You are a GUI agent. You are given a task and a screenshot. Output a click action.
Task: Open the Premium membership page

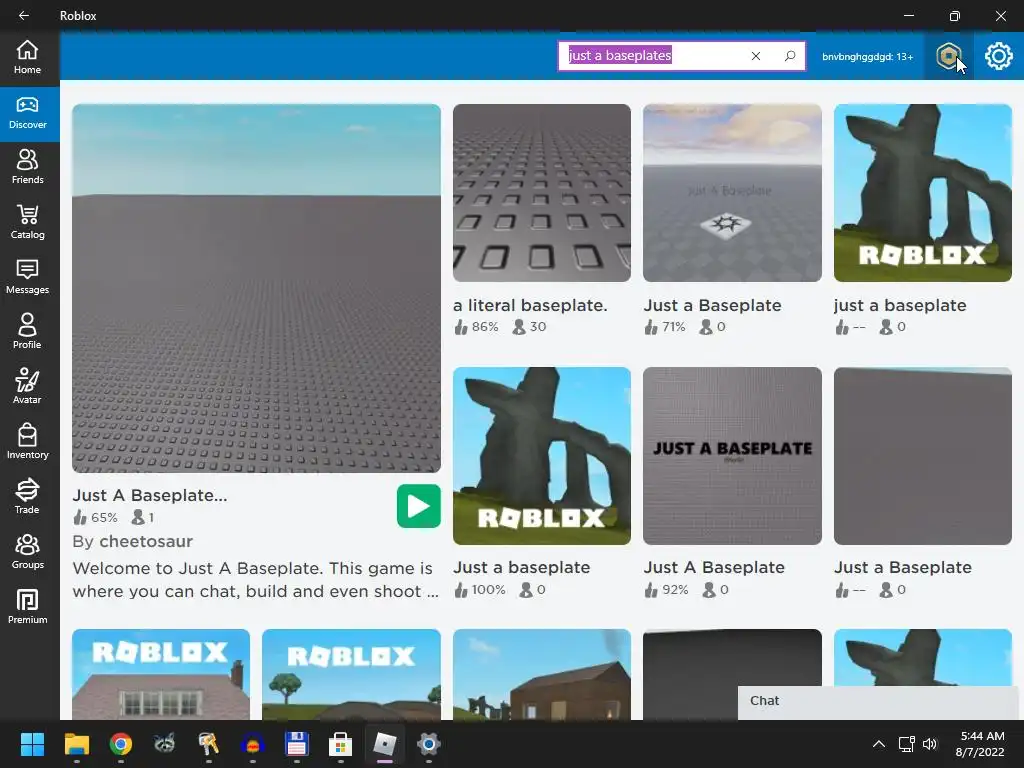[x=27, y=607]
